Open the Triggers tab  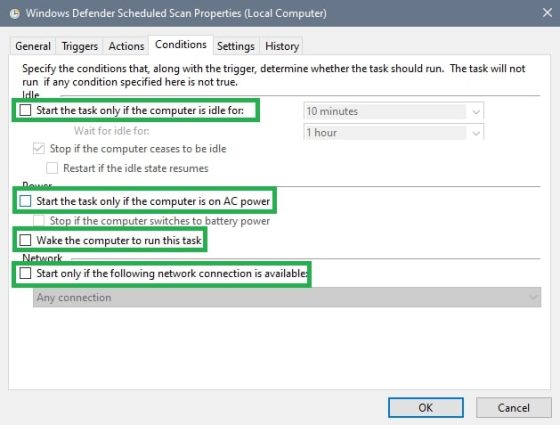[79, 46]
